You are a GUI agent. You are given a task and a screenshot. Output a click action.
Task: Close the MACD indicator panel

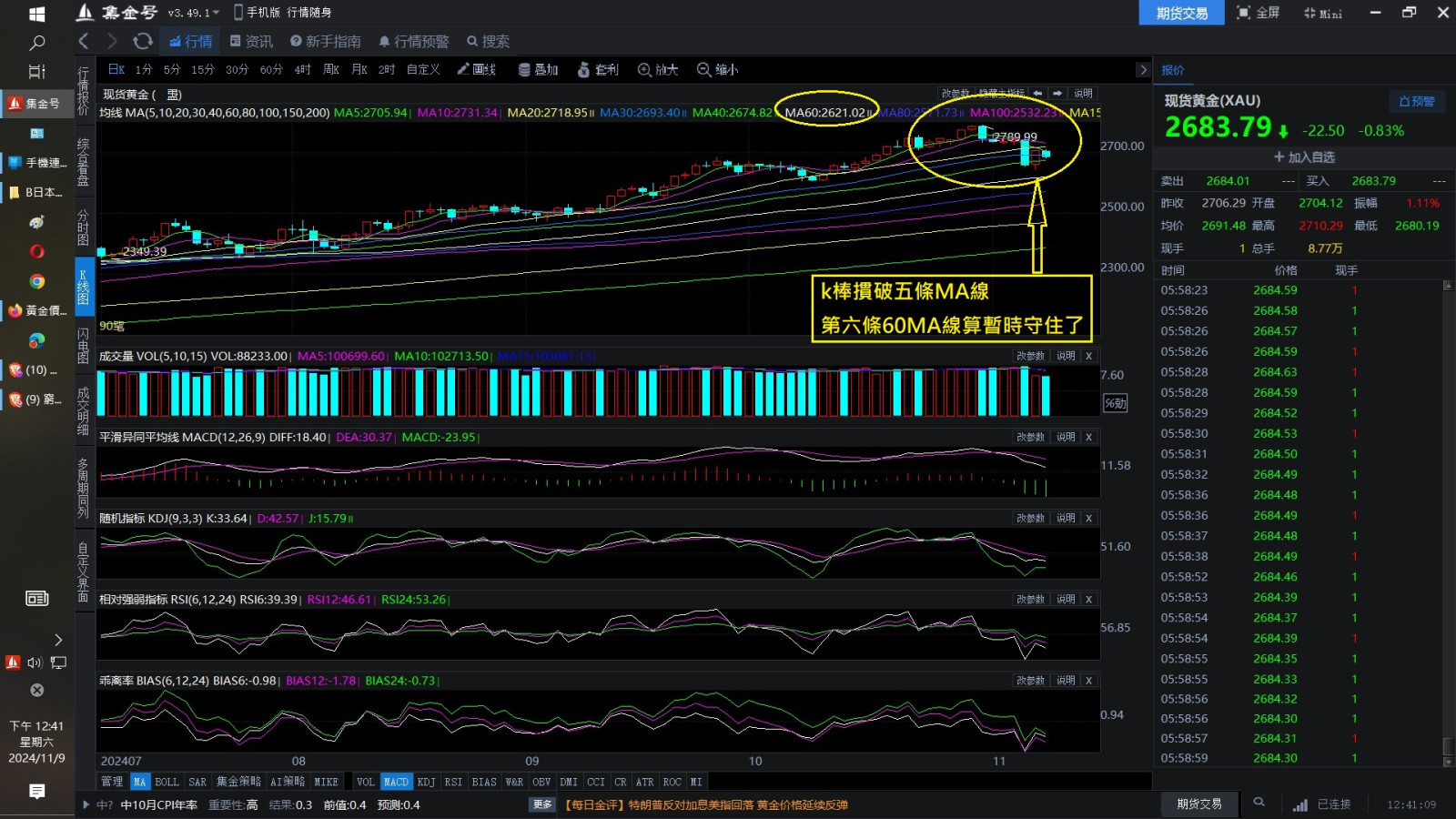(x=1088, y=437)
